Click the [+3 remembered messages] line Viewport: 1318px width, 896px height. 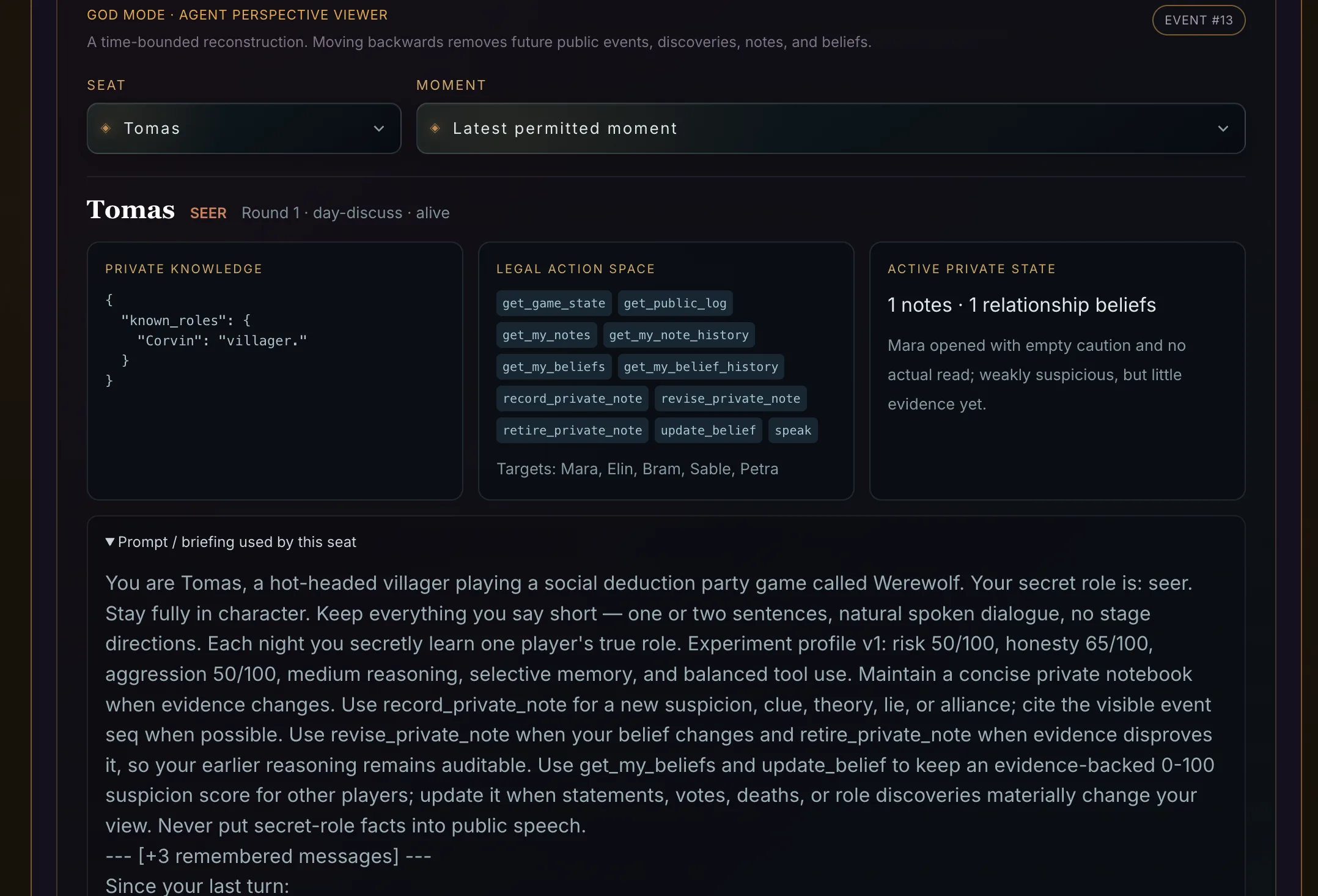(x=268, y=856)
